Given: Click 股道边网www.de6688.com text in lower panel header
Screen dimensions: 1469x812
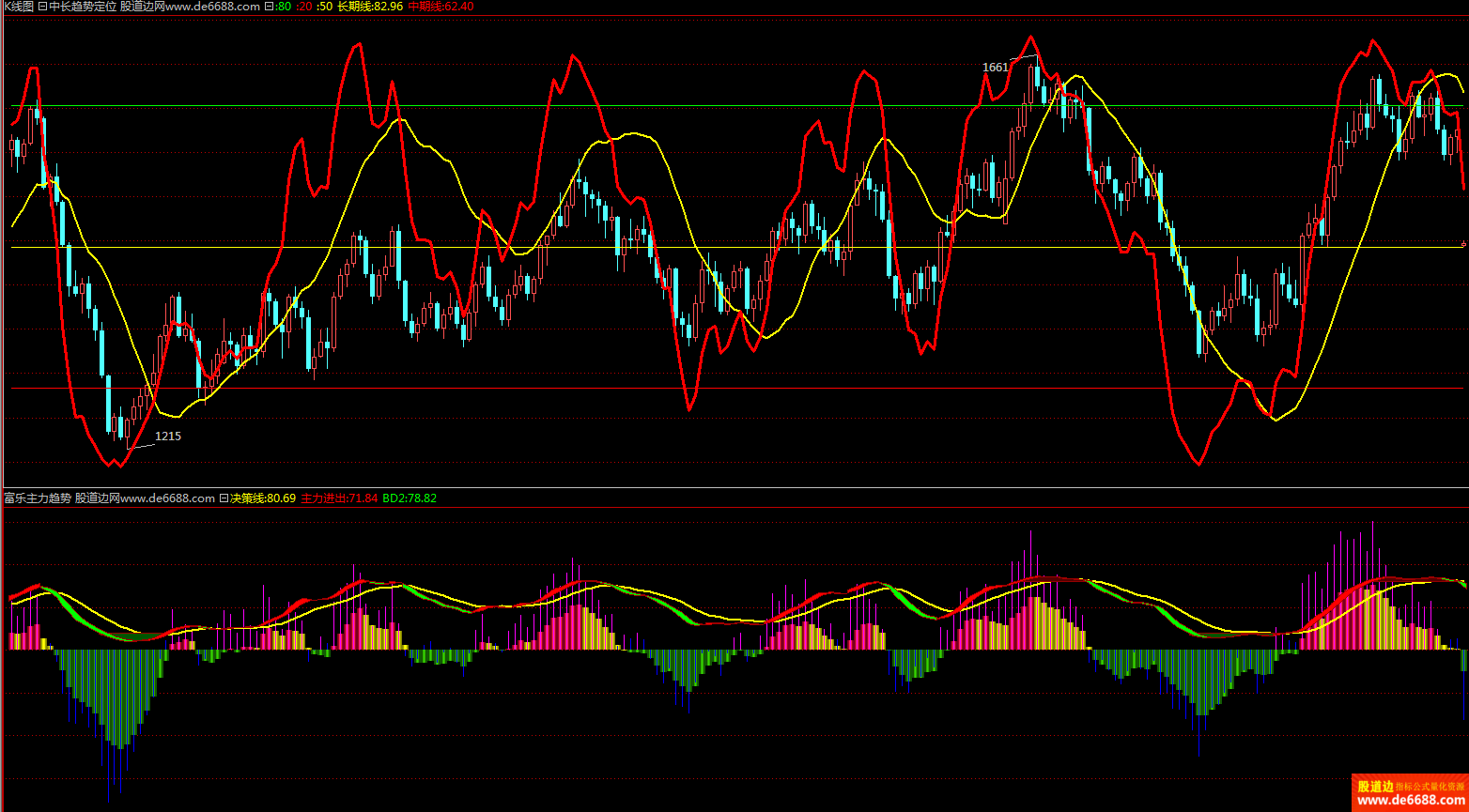Looking at the screenshot, I should pyautogui.click(x=145, y=498).
